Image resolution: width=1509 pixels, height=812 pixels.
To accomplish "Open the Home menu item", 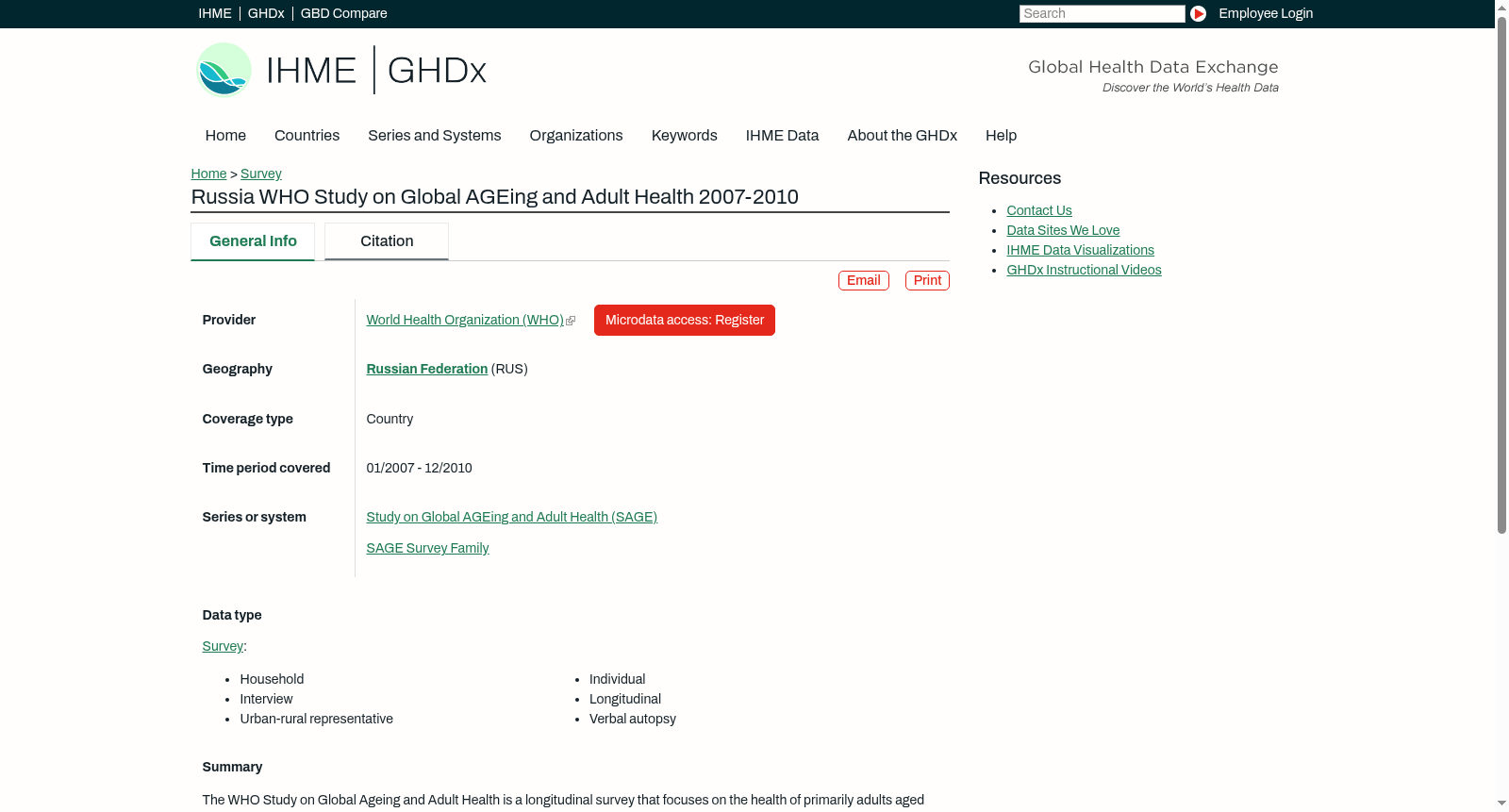I will 225,136.
